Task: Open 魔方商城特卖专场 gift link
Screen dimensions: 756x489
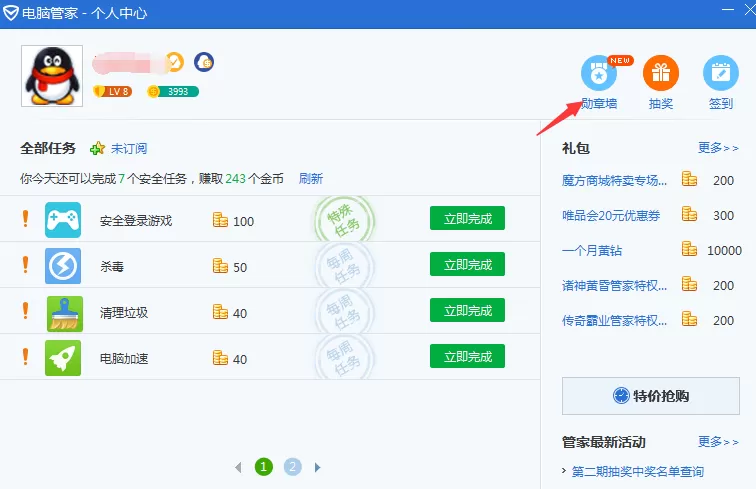Action: (x=614, y=181)
